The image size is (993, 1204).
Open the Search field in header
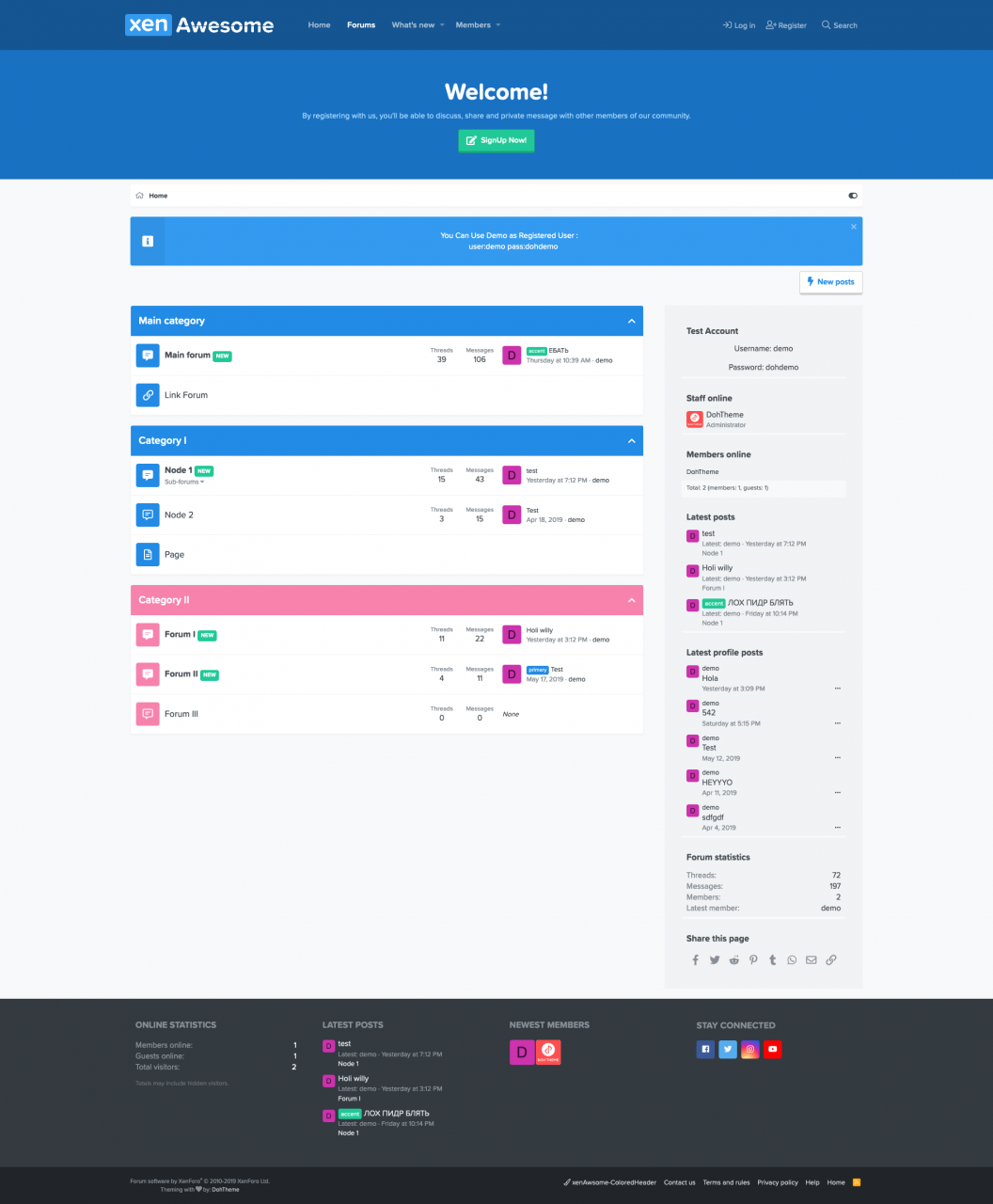coord(840,25)
